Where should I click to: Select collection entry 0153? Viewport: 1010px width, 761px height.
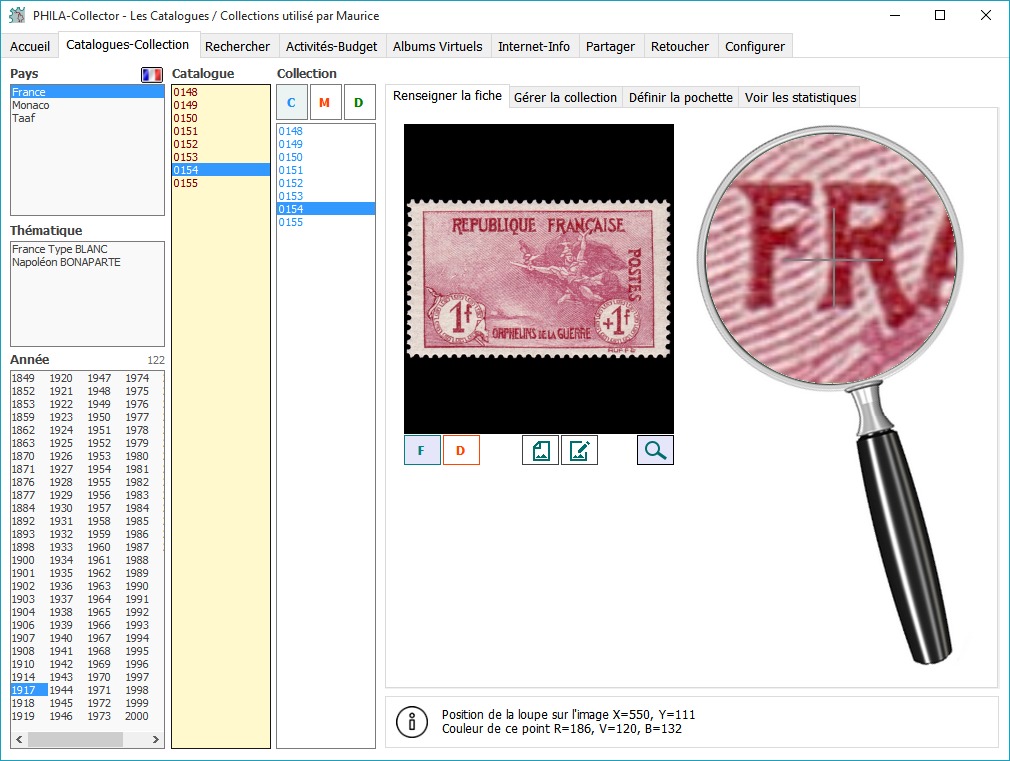pos(326,196)
